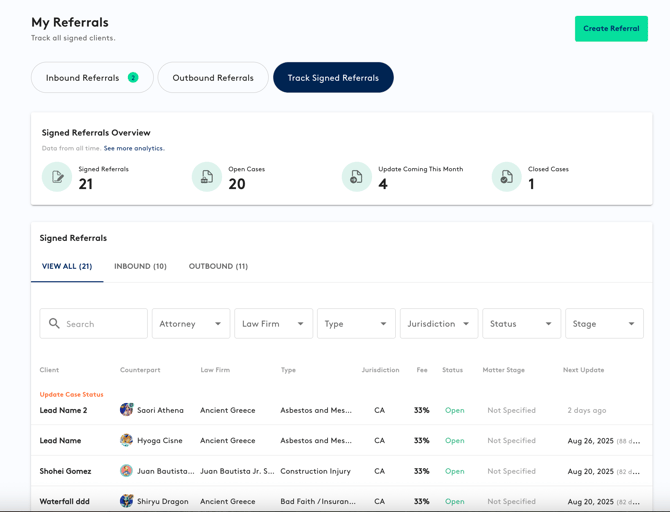The image size is (670, 512).
Task: Expand the Law Firm filter dropdown
Action: (x=273, y=324)
